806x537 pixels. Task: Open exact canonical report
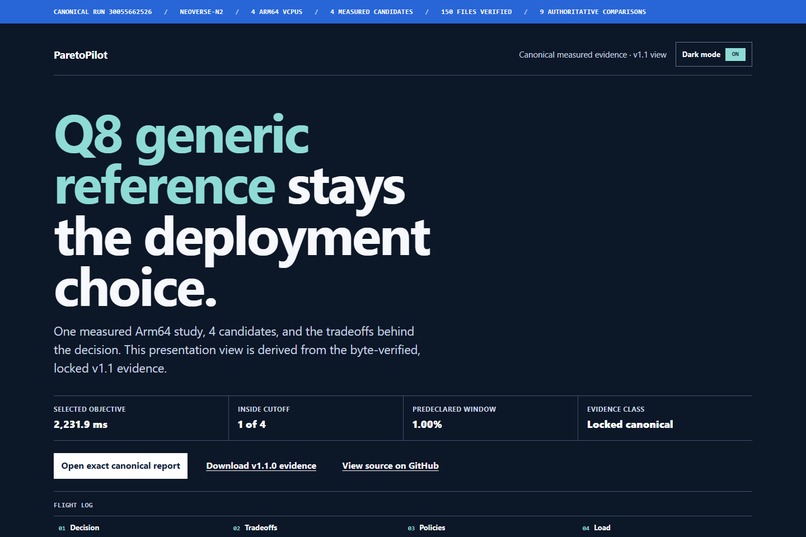pos(120,466)
